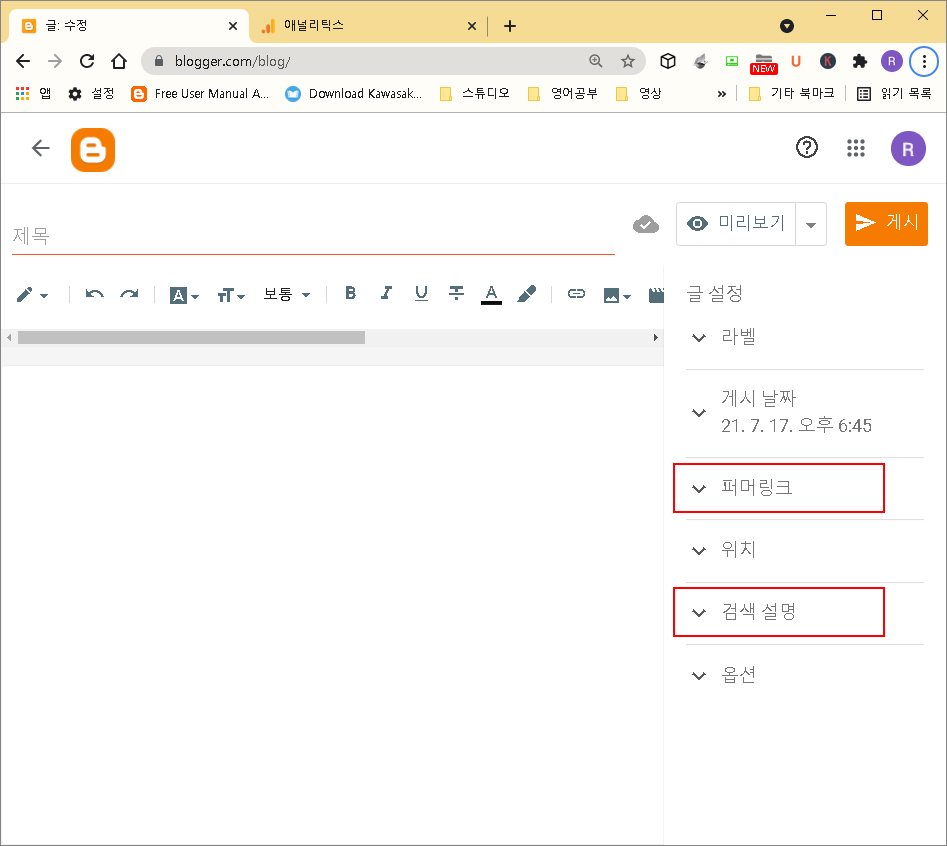Click the Undo icon in the toolbar
The width and height of the screenshot is (947, 846).
tap(93, 293)
